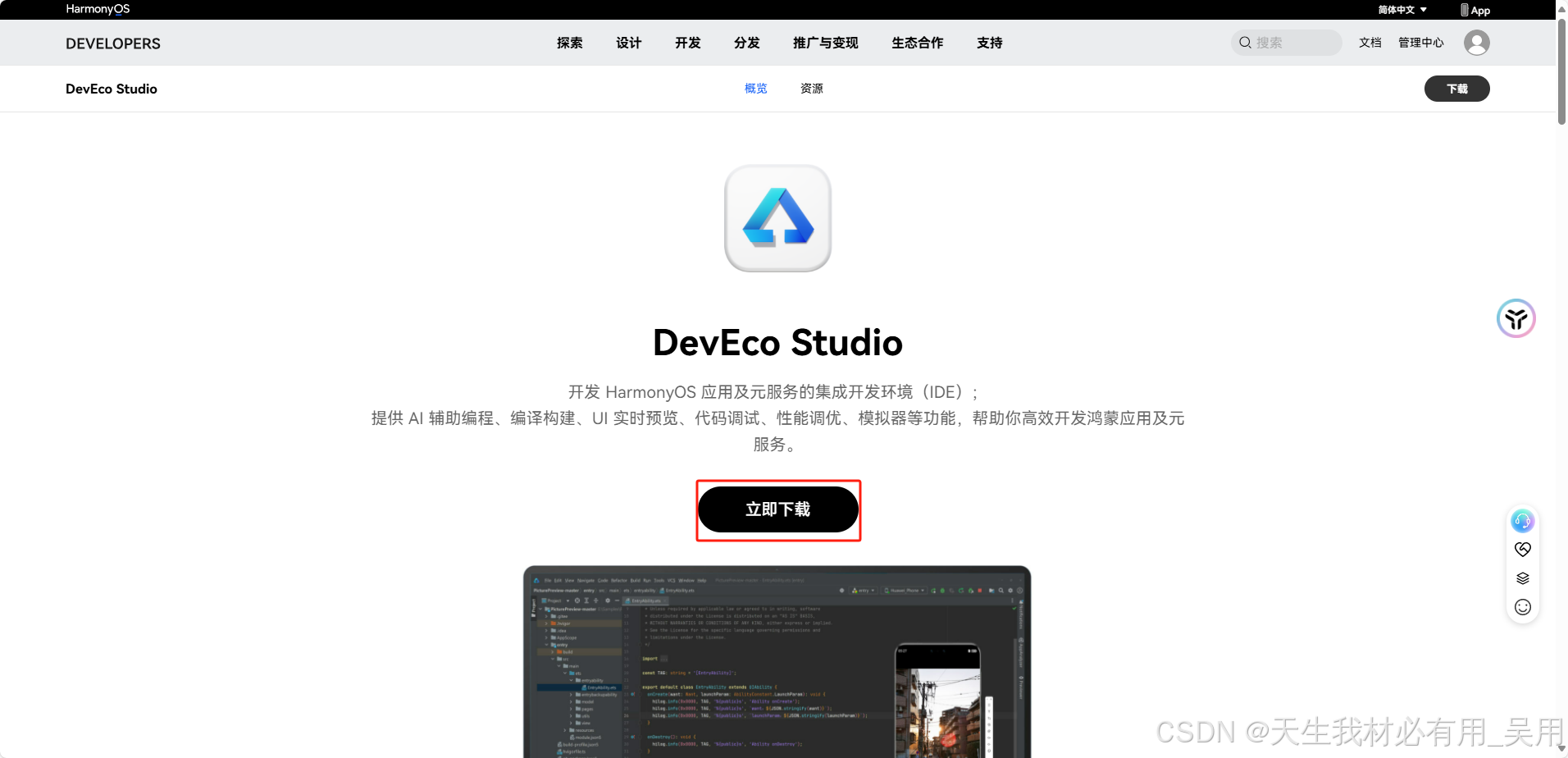1568x758 pixels.
Task: Click the 下载 button in sub-header
Action: (x=1457, y=89)
